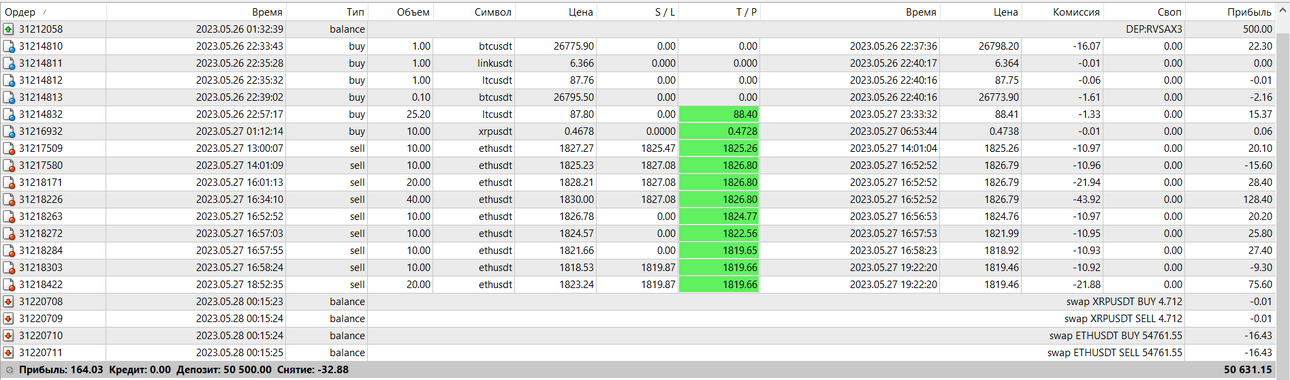Click the close price 26798.20

tap(999, 46)
